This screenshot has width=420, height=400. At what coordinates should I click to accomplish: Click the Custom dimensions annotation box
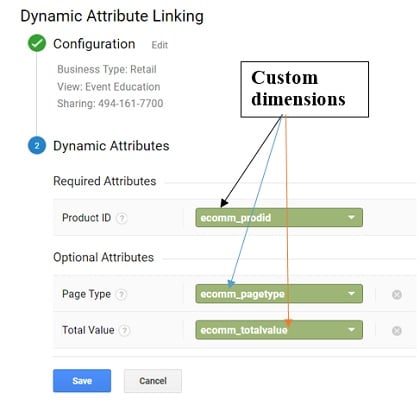click(305, 89)
